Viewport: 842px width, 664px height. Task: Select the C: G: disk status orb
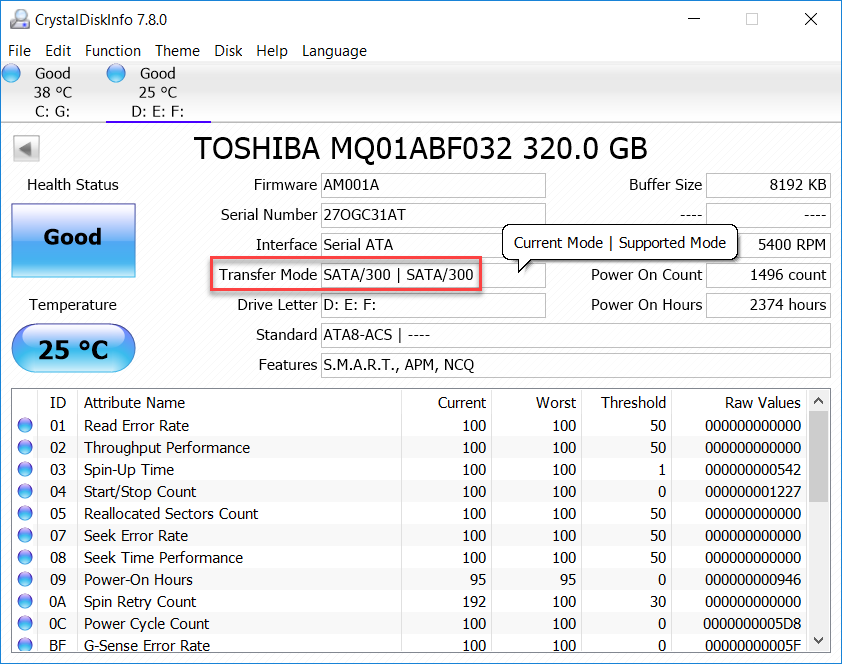coord(11,73)
